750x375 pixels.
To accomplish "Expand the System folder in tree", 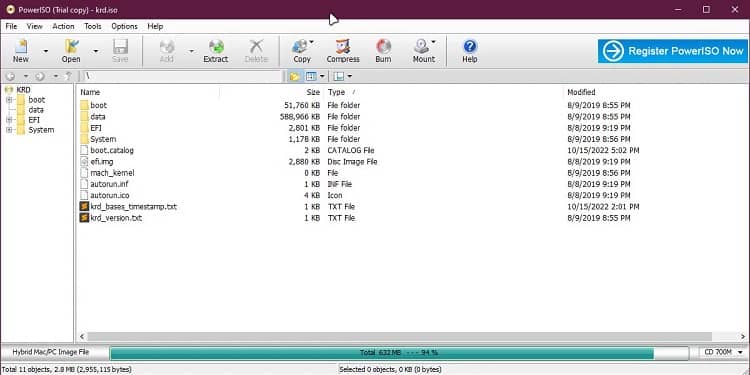I will click(9, 130).
